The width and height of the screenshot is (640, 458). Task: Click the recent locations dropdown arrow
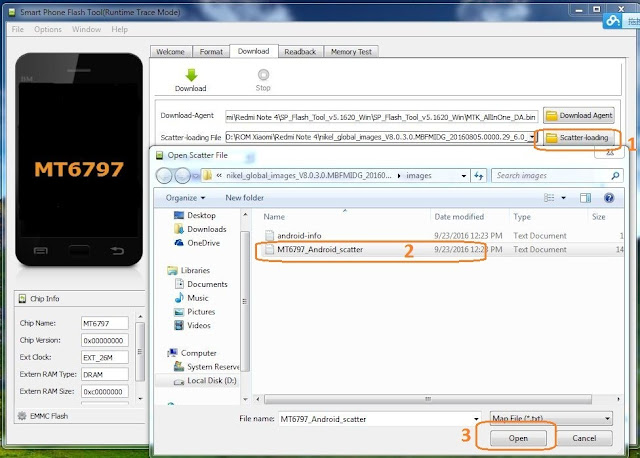tap(195, 176)
